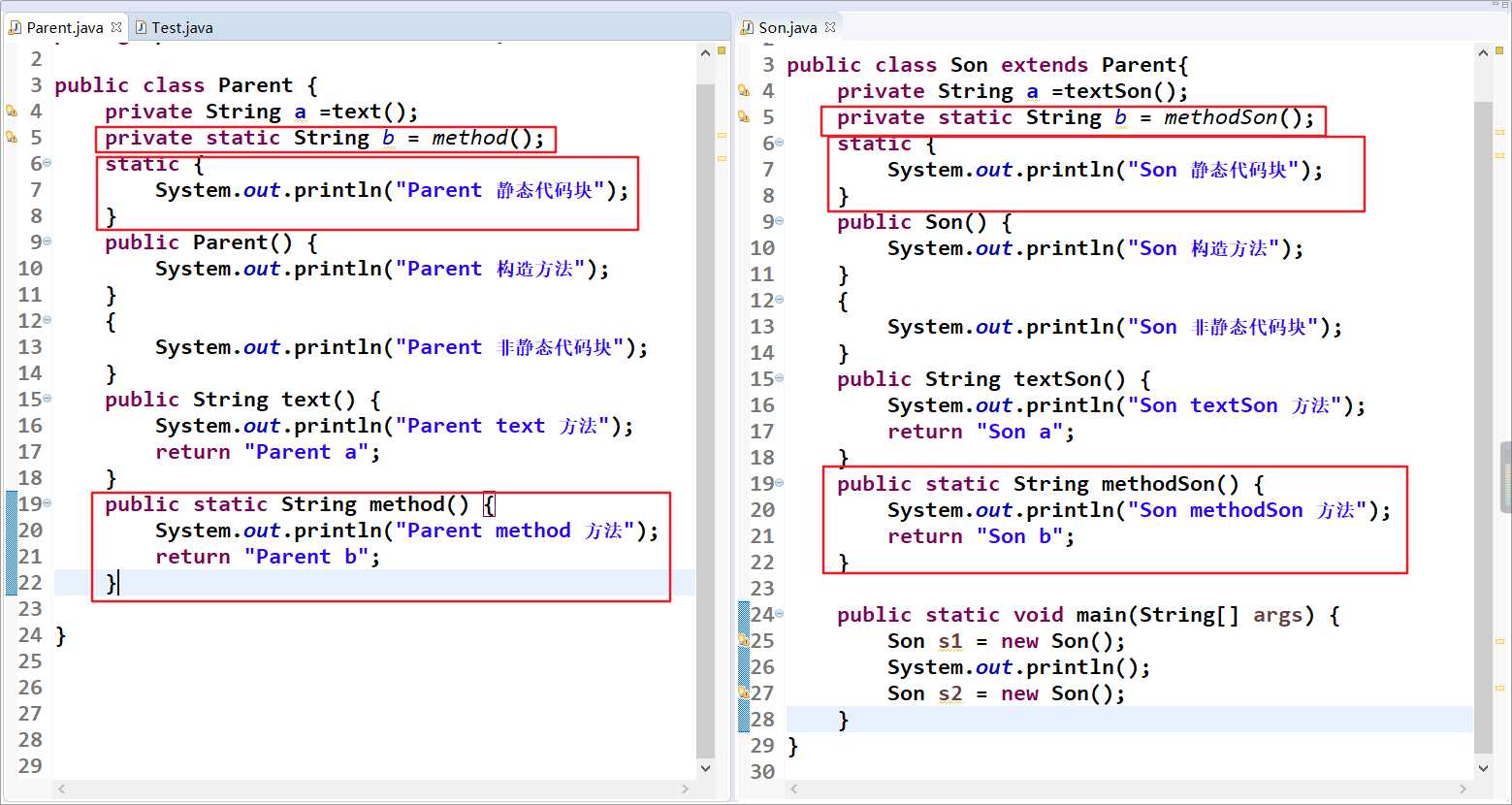Click 'return "Parent b";' statement
Viewport: 1512px width, 805px height.
268,557
